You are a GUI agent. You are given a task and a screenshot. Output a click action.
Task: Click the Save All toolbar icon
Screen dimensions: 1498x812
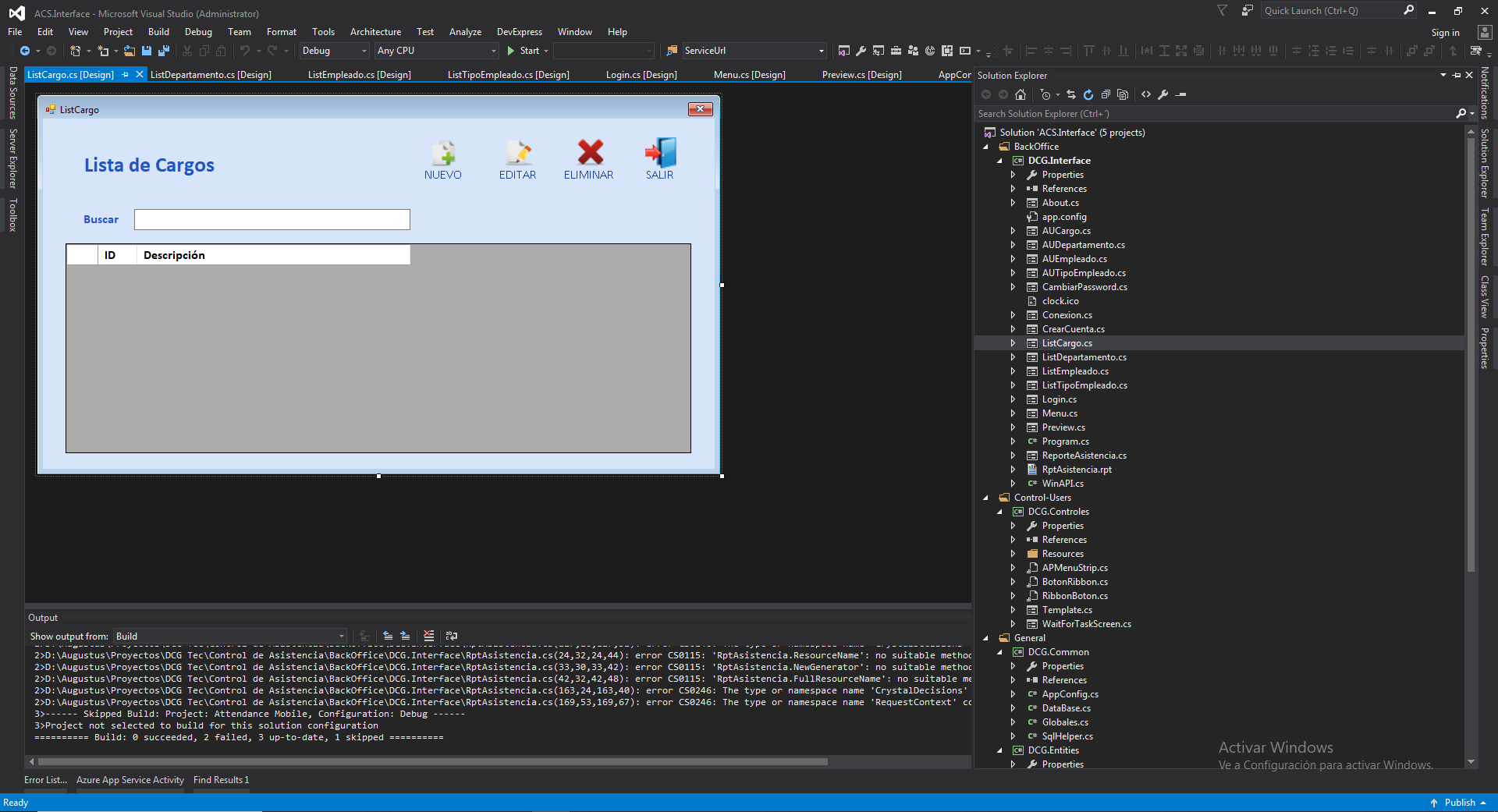(163, 51)
